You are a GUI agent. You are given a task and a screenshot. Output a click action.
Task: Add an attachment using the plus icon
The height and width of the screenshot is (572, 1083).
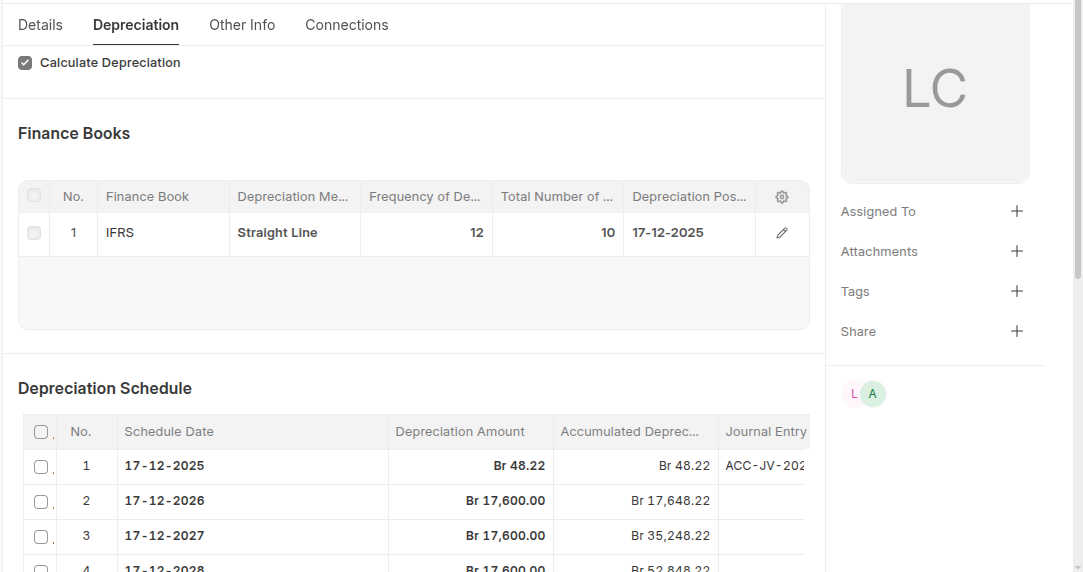click(1017, 251)
